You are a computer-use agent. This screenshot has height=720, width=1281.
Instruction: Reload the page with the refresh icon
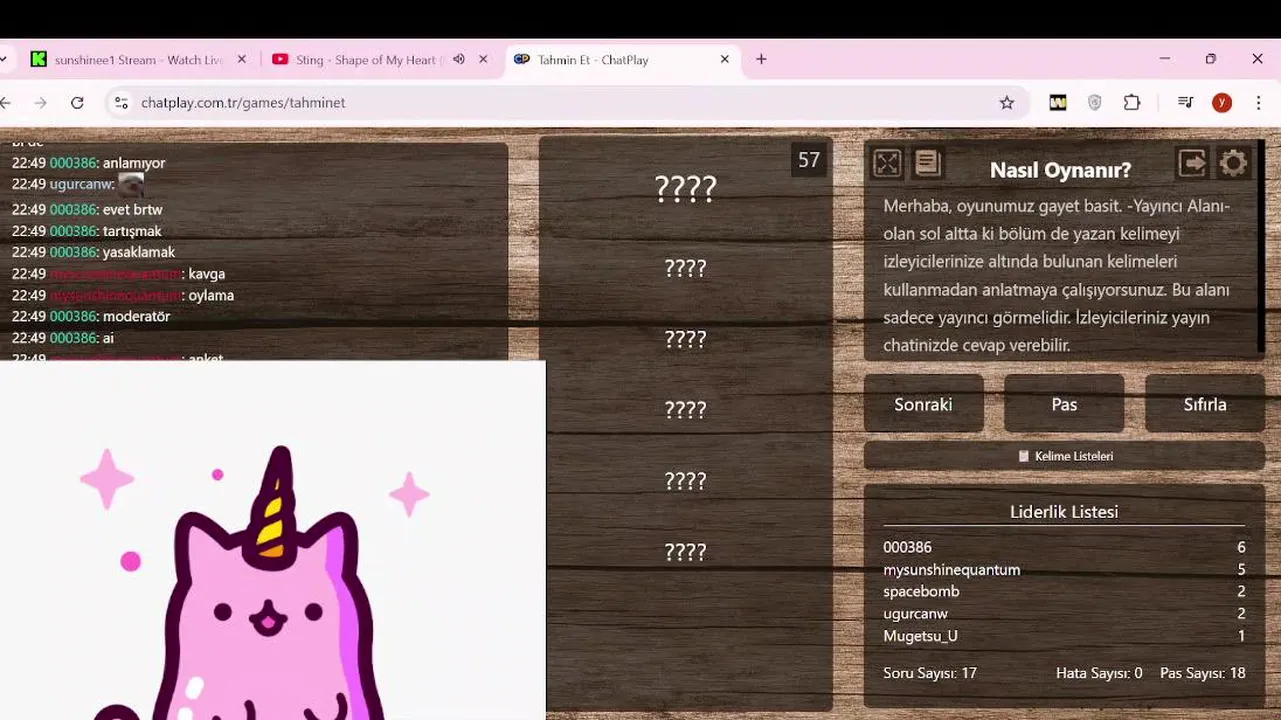click(x=77, y=102)
